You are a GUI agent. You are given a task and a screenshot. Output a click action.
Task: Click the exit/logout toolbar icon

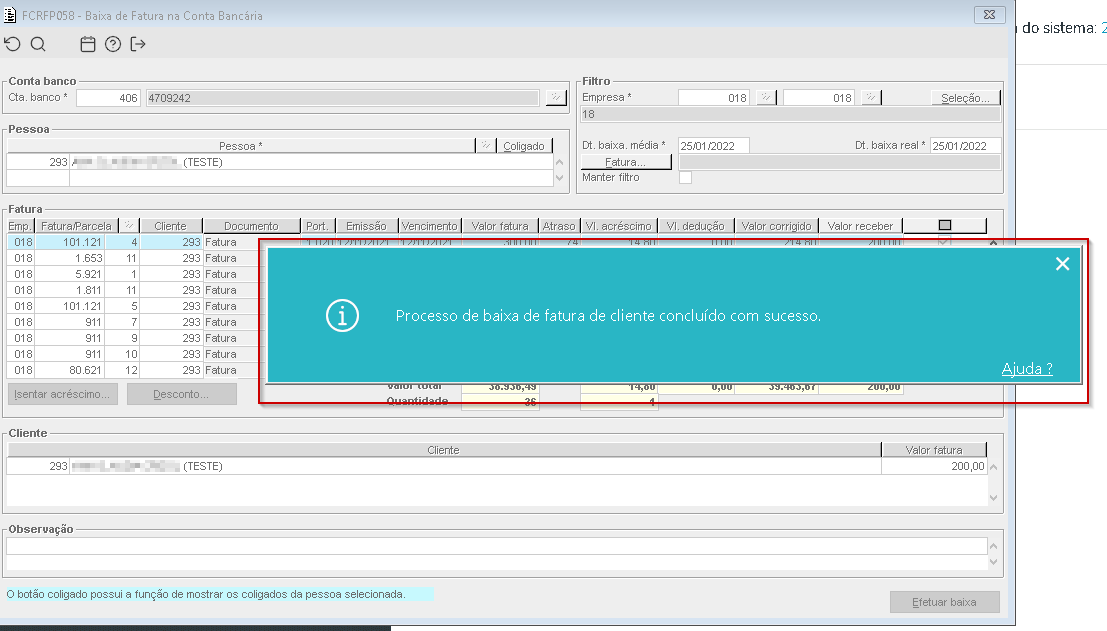[138, 44]
